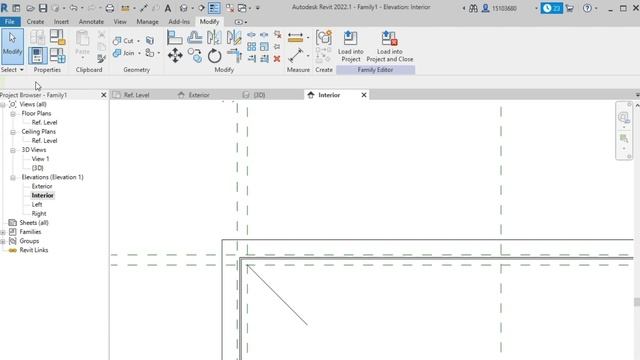Collapse the Elevations (Elevation 1) node
This screenshot has height=360, width=640.
13,177
